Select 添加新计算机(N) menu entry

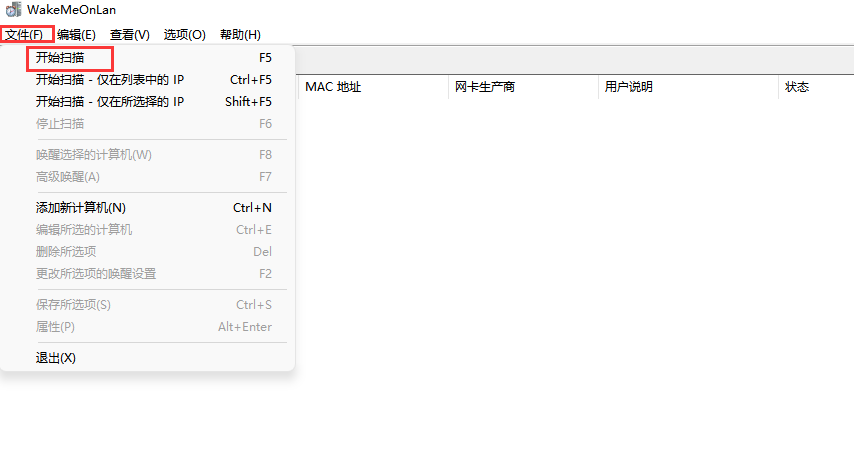point(81,208)
